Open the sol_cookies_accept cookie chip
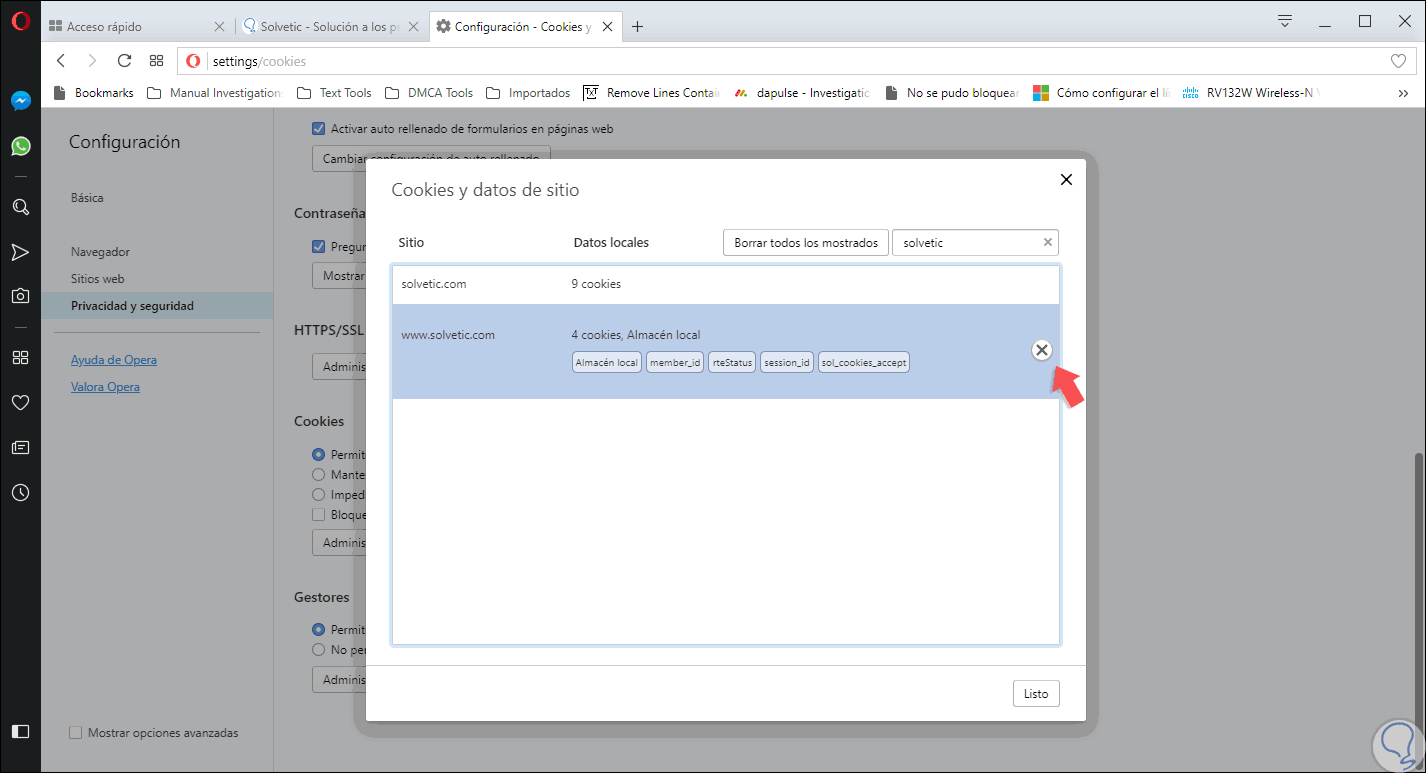The height and width of the screenshot is (773, 1426). (864, 363)
